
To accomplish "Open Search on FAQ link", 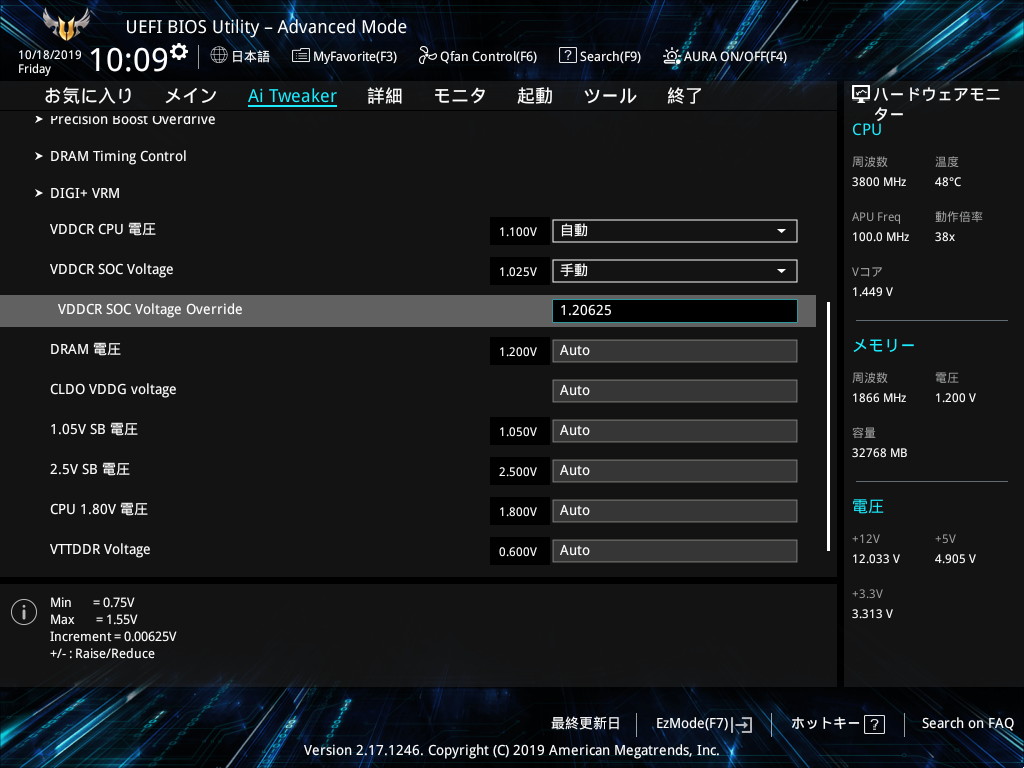I will 967,724.
